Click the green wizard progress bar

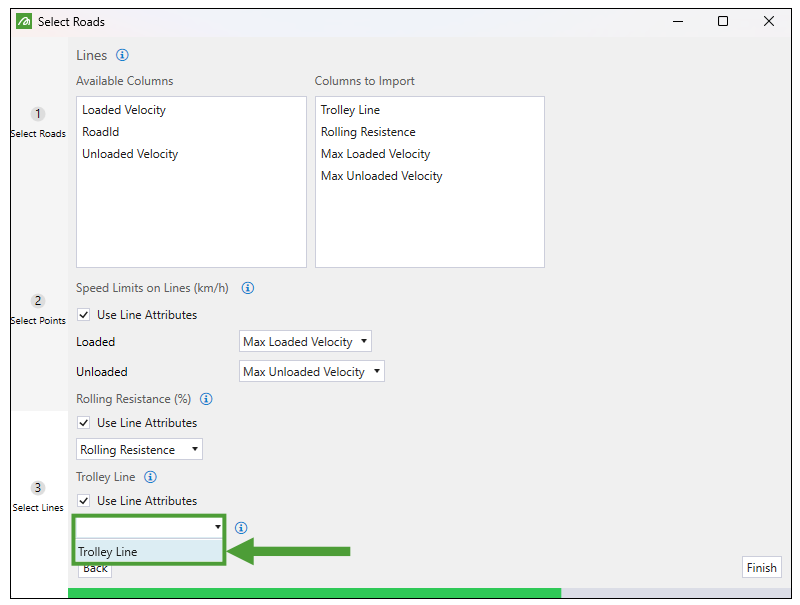[x=314, y=593]
